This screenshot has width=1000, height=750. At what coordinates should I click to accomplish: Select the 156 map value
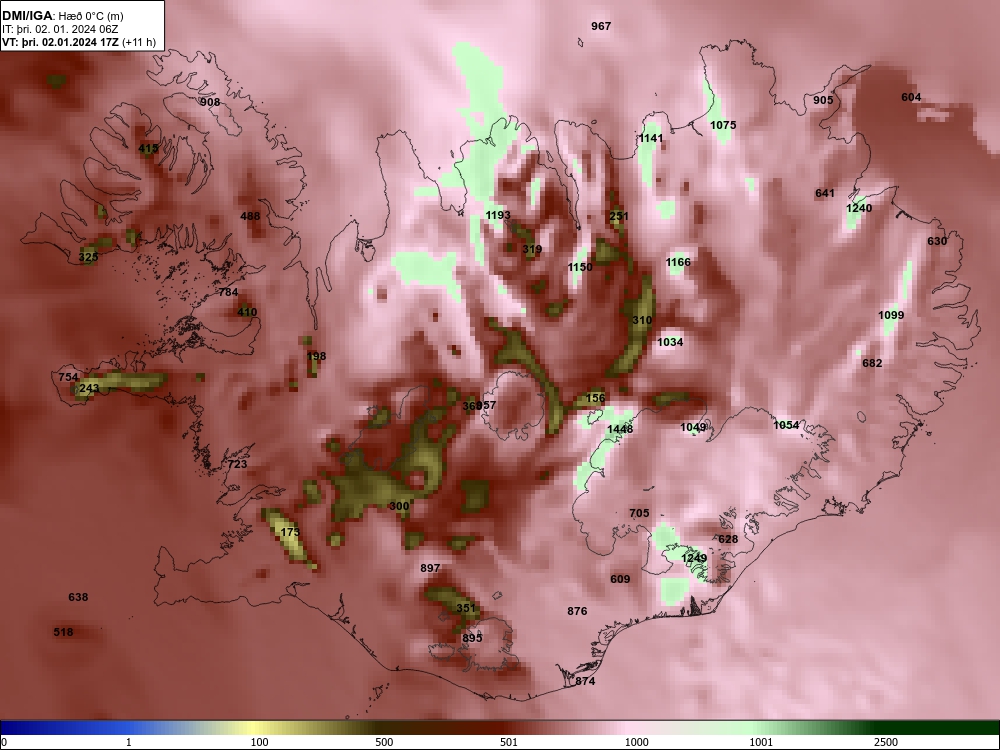point(595,399)
